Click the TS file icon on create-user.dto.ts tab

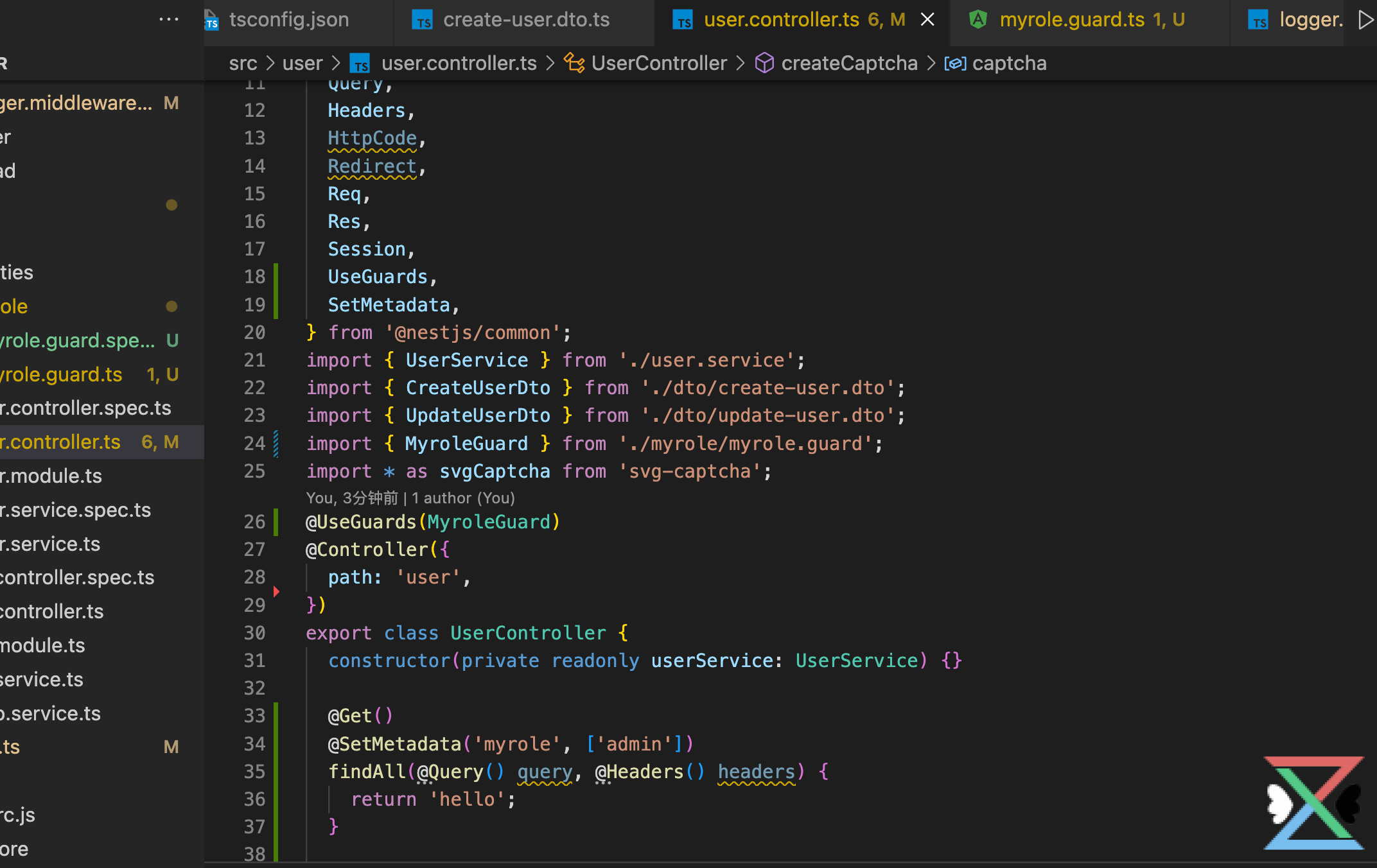pos(423,21)
